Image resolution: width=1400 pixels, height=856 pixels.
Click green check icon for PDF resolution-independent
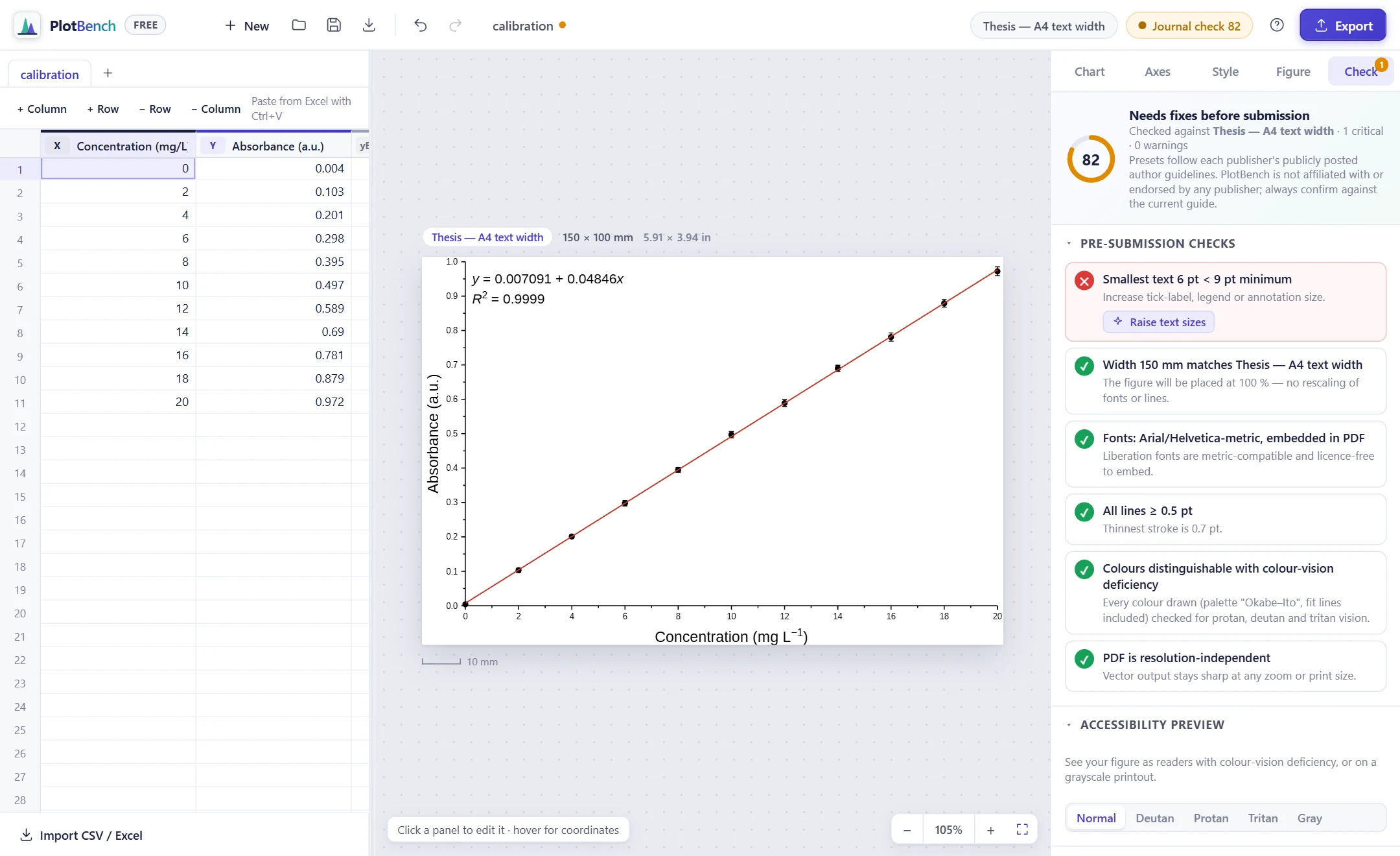pyautogui.click(x=1084, y=660)
